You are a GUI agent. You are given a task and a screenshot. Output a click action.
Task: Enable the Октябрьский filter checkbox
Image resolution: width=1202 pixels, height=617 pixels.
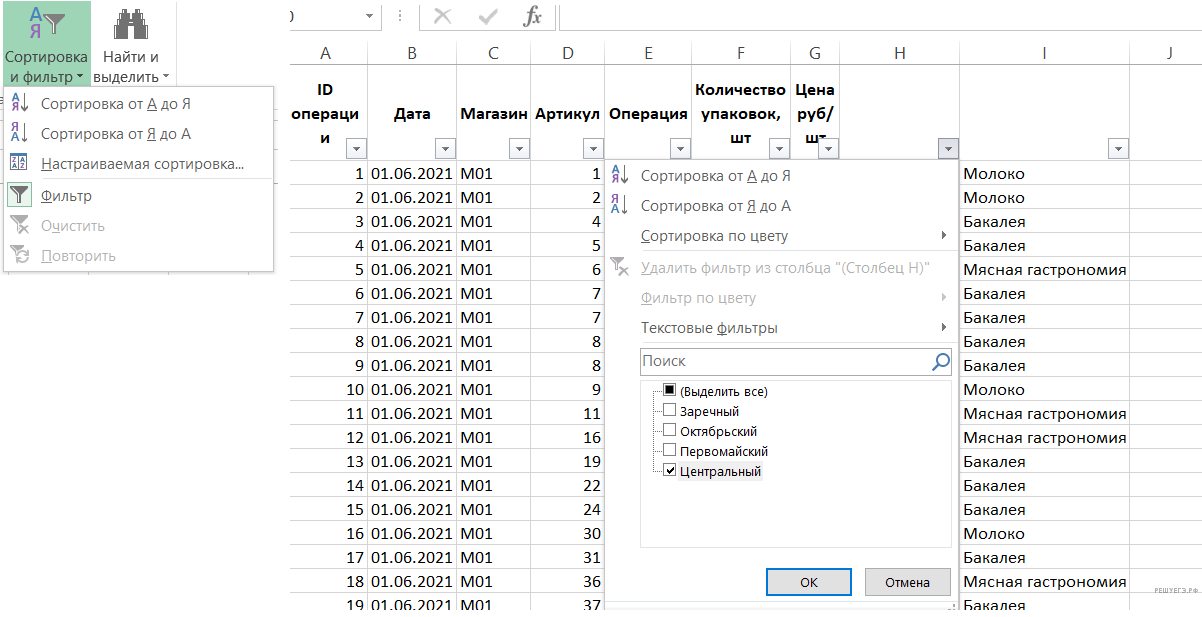pos(670,431)
